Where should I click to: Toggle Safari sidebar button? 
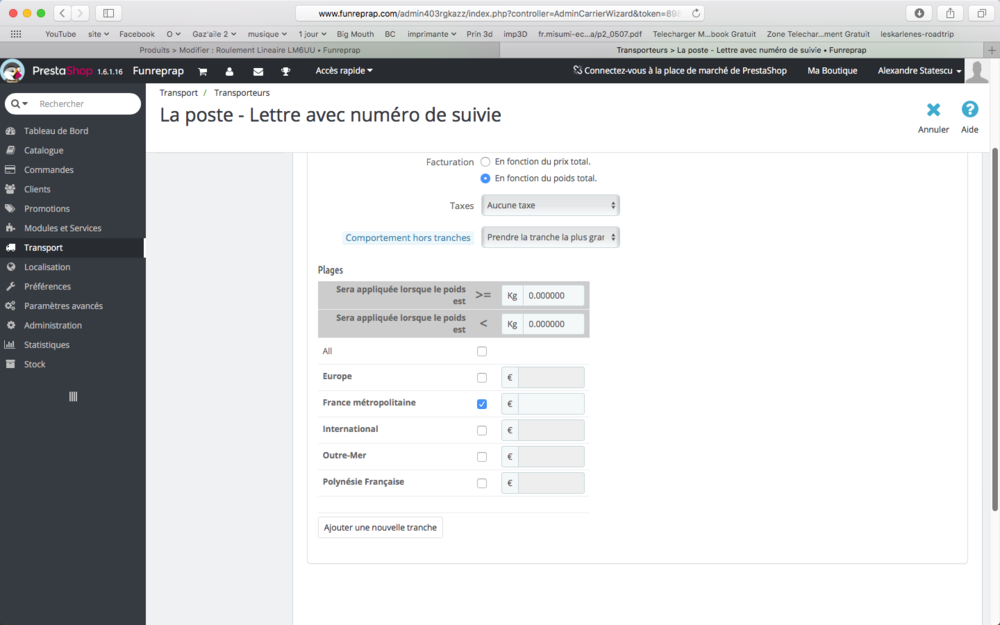[108, 13]
